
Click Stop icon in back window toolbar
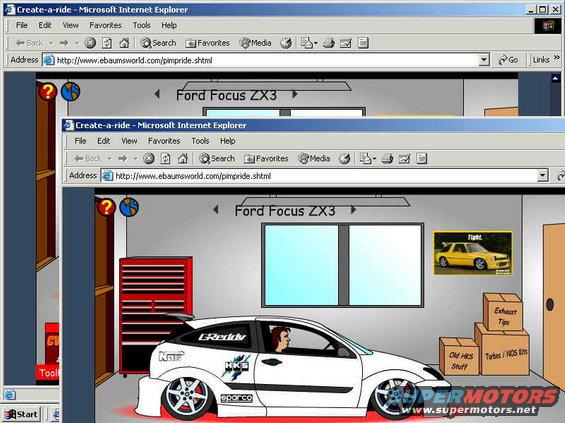point(90,43)
